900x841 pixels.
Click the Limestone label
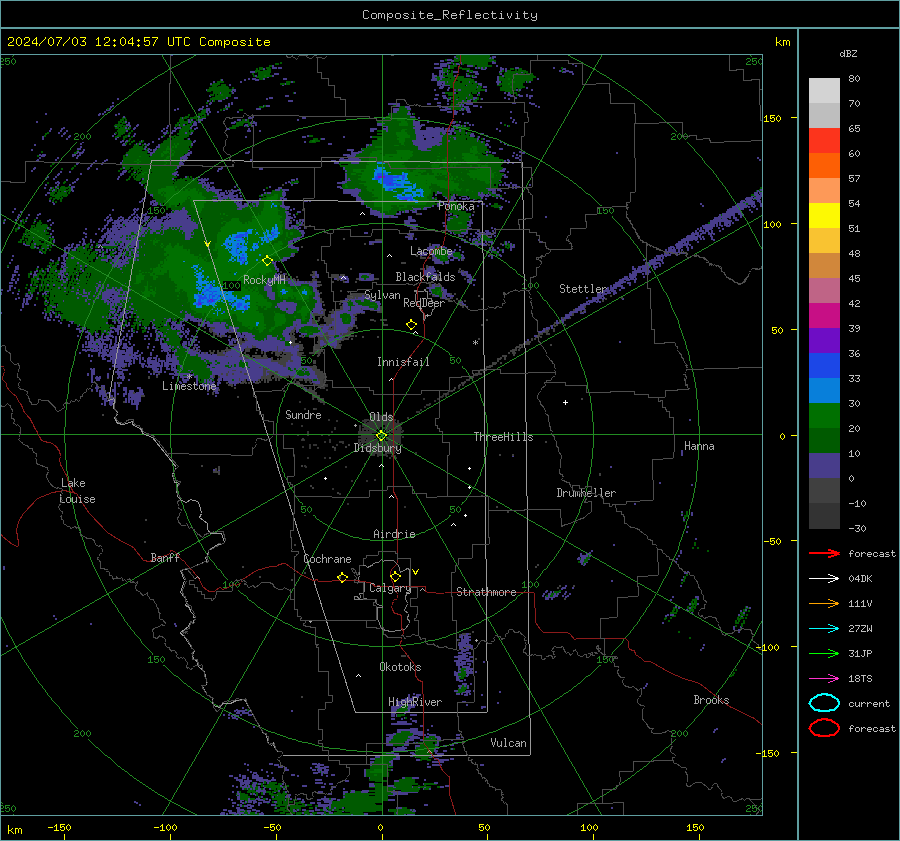point(189,386)
